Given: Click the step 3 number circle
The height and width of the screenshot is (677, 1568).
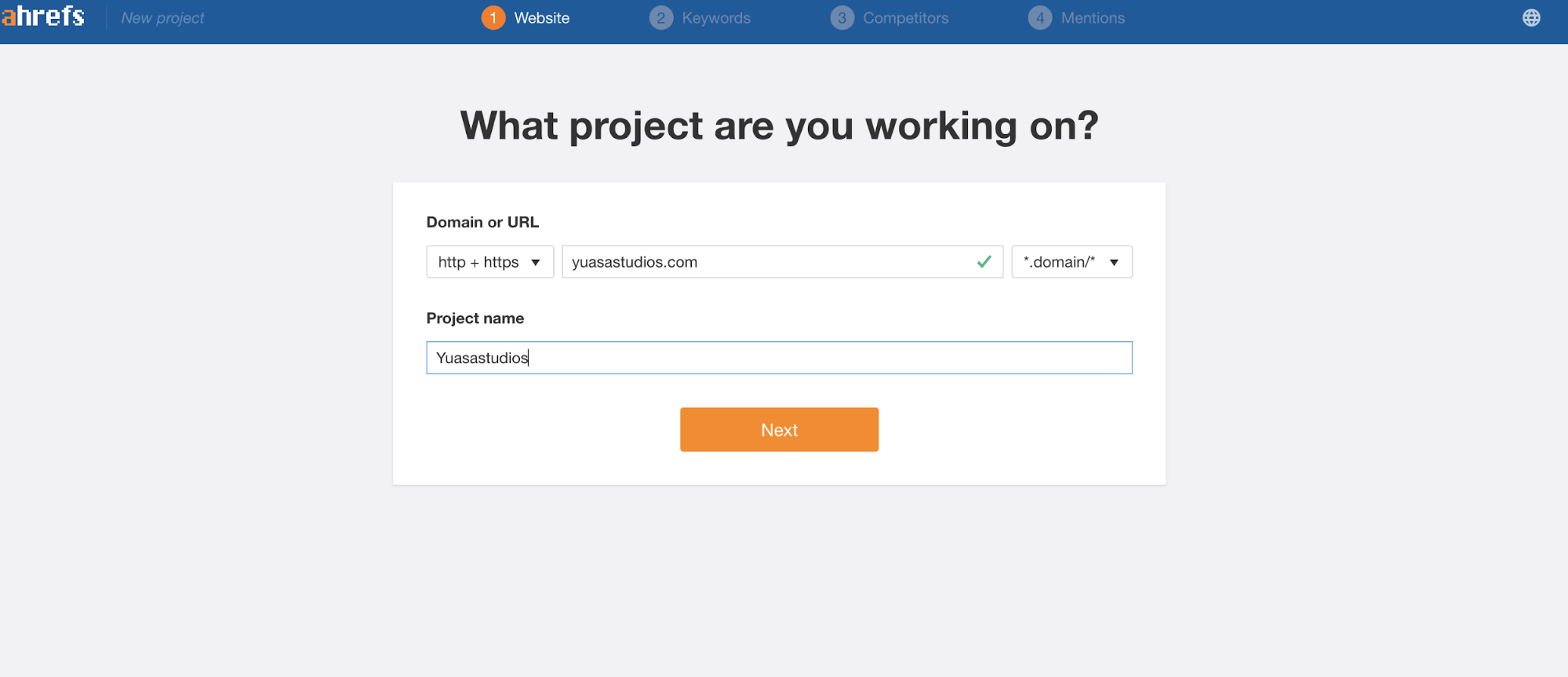Looking at the screenshot, I should click(842, 18).
